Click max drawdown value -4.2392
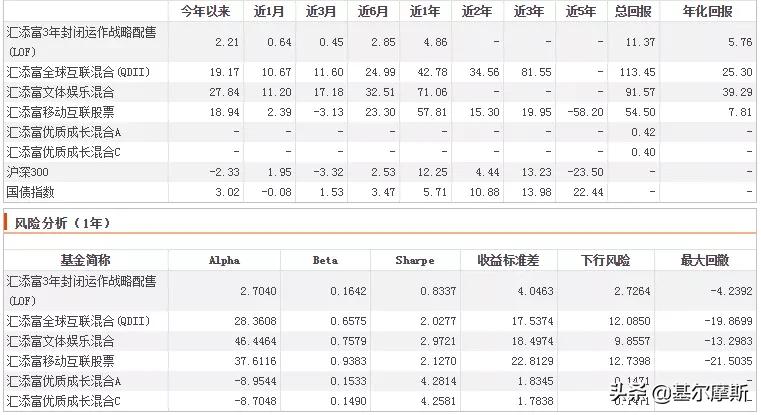Image resolution: width=761 pixels, height=415 pixels. (x=731, y=291)
